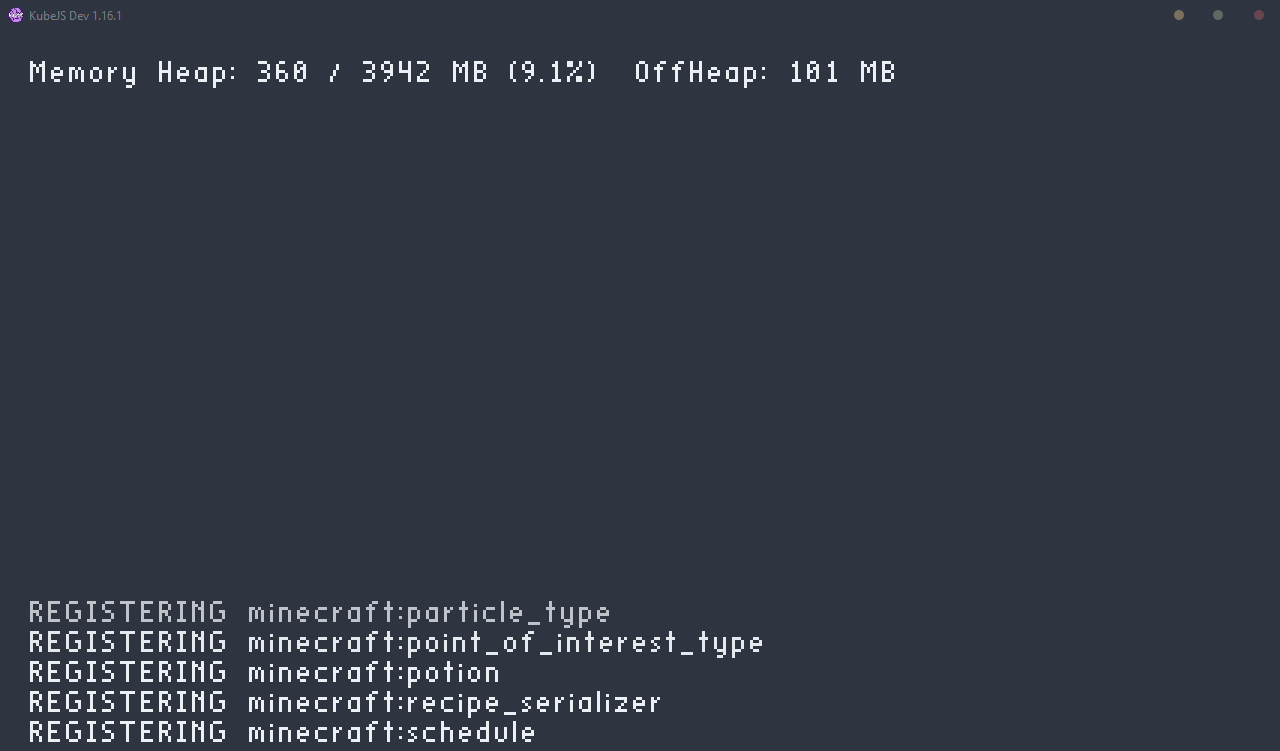Click the minecraft:particle_type log entry

(429, 613)
